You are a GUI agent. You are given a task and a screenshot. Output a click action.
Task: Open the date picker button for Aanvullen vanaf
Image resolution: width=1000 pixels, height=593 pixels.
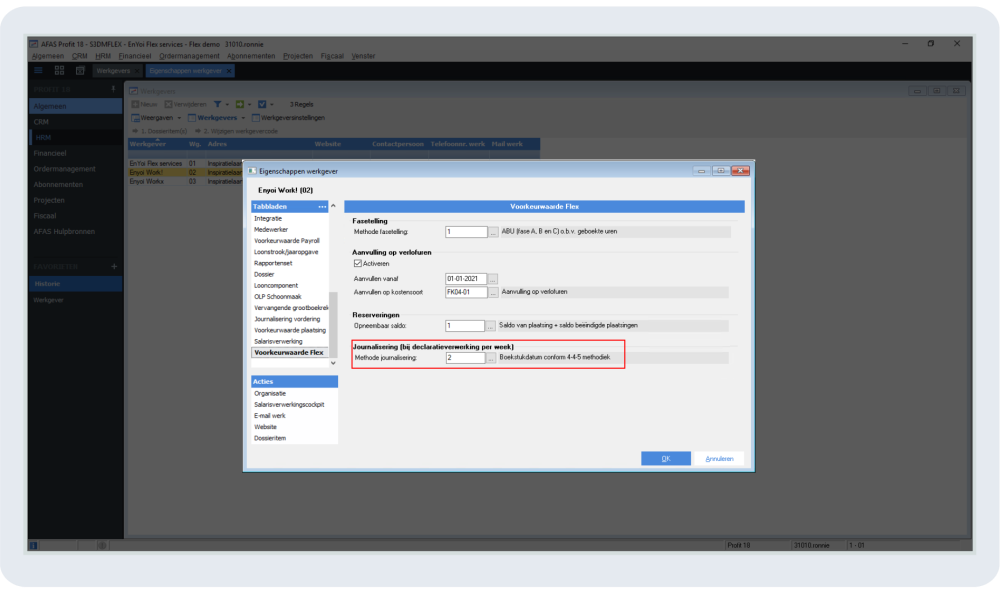pyautogui.click(x=492, y=279)
